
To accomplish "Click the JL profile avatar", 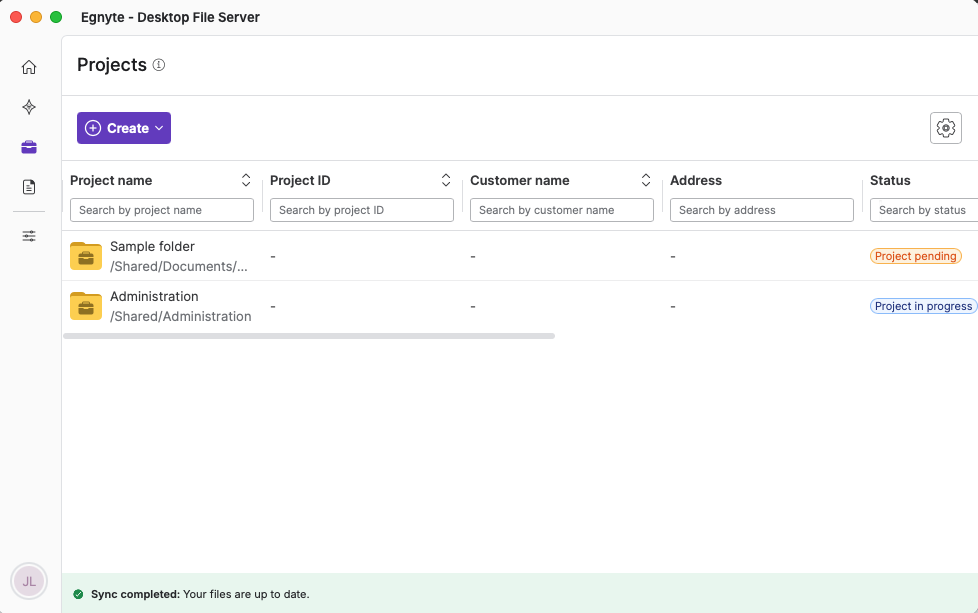I will [x=28, y=580].
